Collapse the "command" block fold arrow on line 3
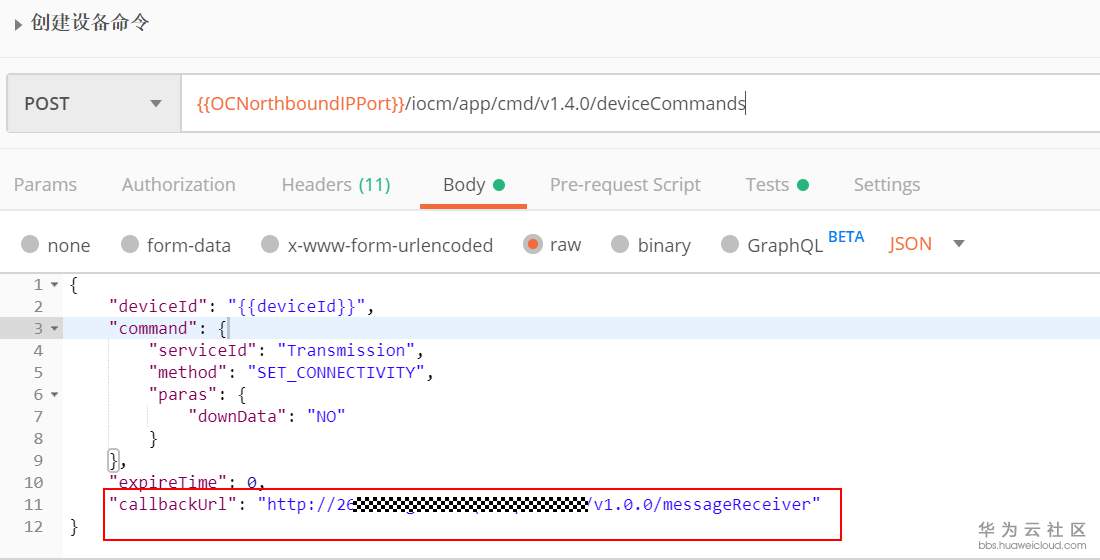Screen dimensions: 1100x560 (55, 328)
